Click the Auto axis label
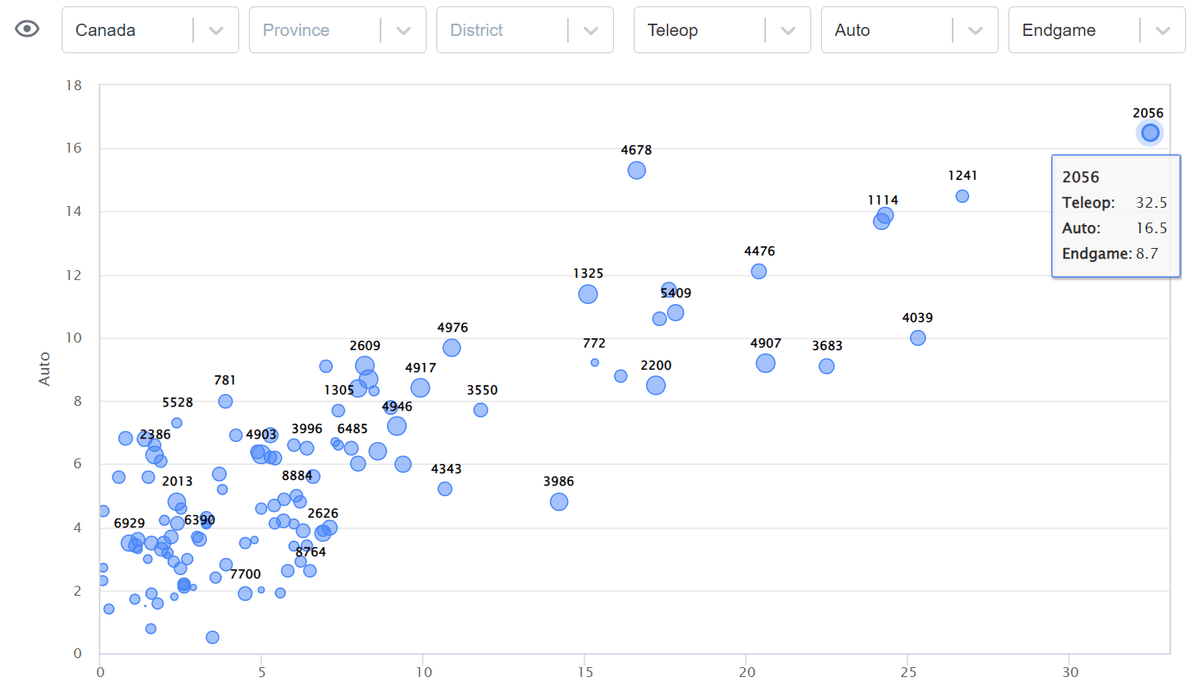Viewport: 1200px width, 690px height. pos(43,367)
